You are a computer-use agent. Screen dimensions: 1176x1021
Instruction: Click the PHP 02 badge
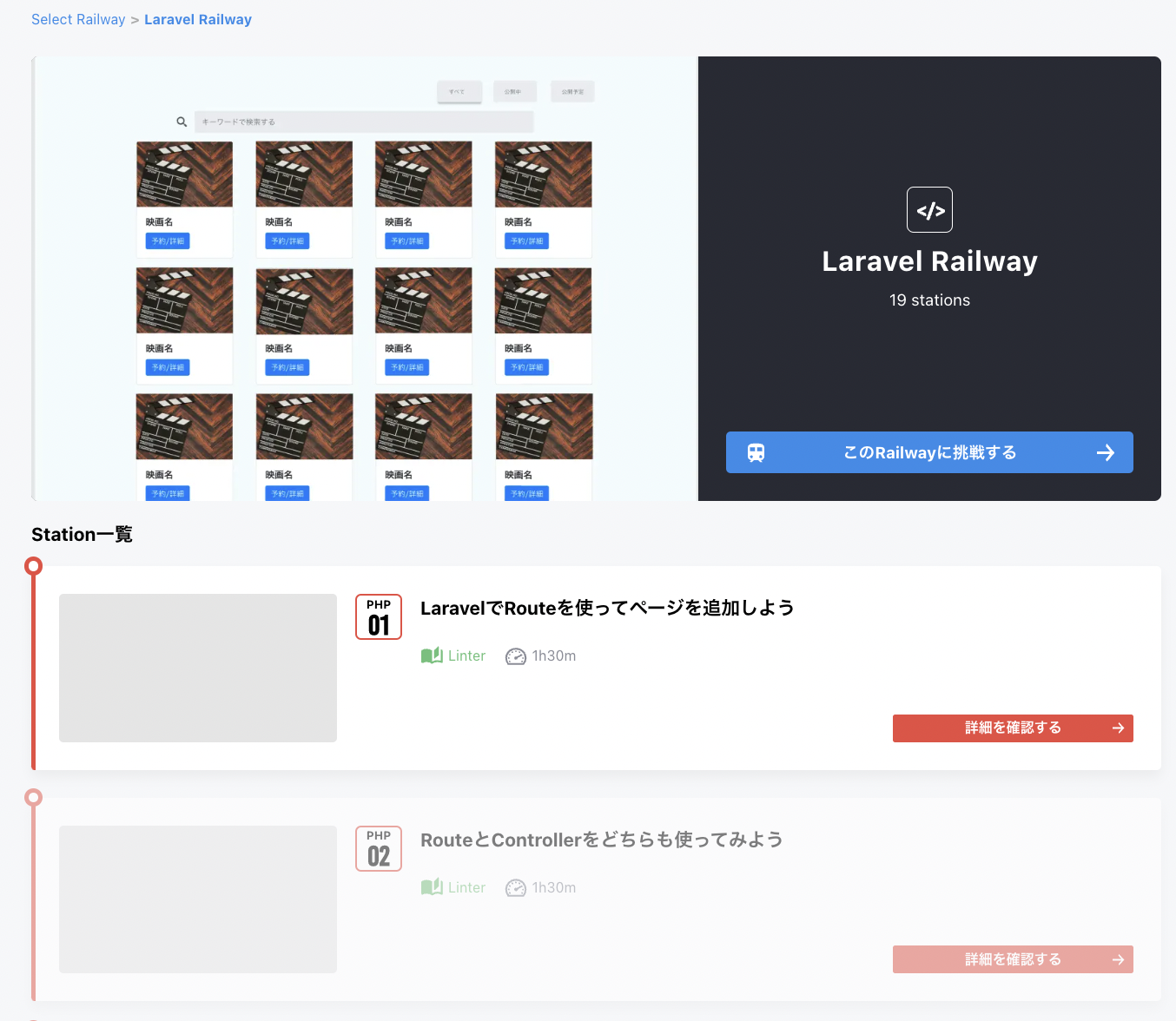(379, 848)
